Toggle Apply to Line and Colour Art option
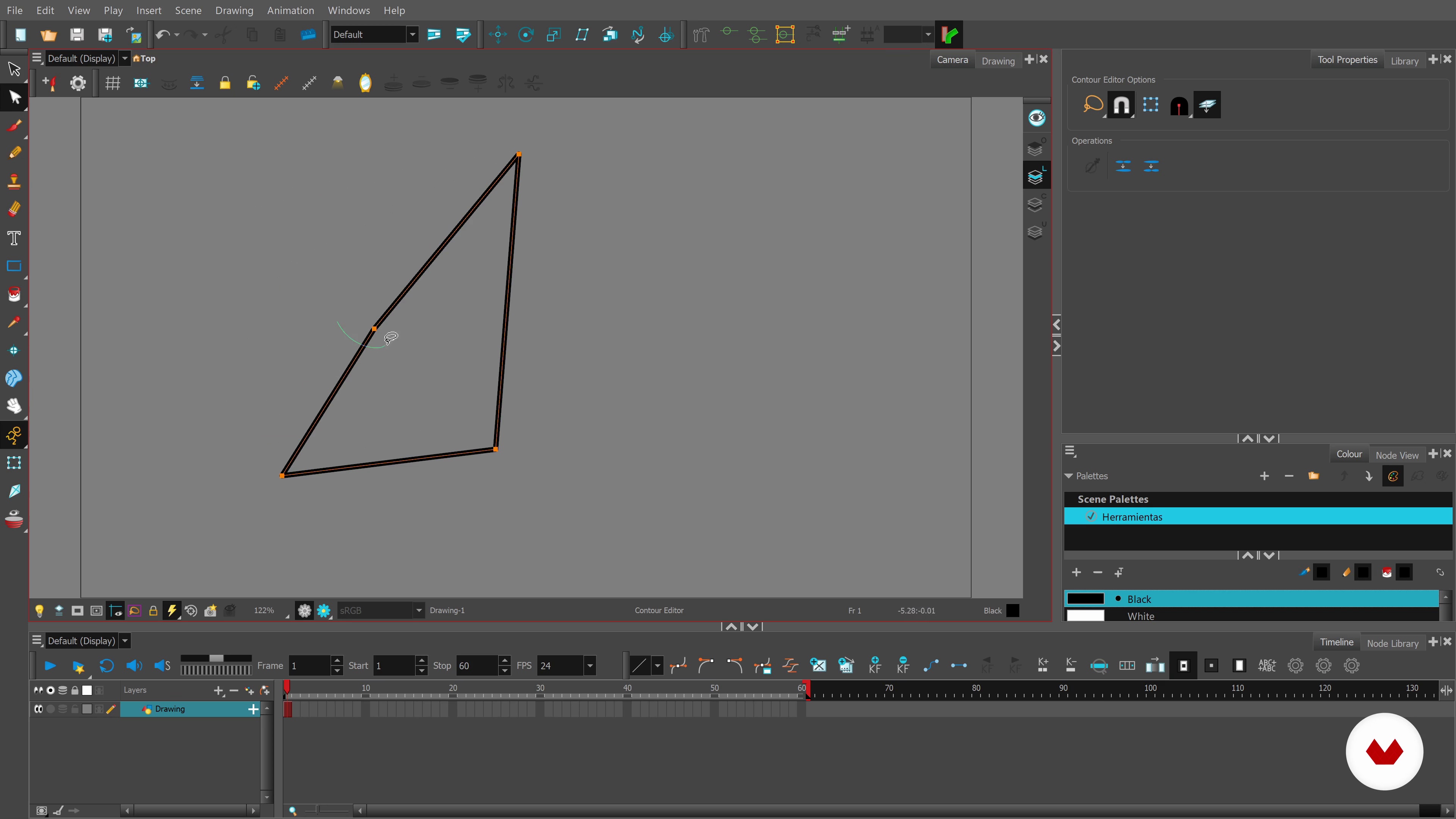This screenshot has height=819, width=1456. (1207, 105)
